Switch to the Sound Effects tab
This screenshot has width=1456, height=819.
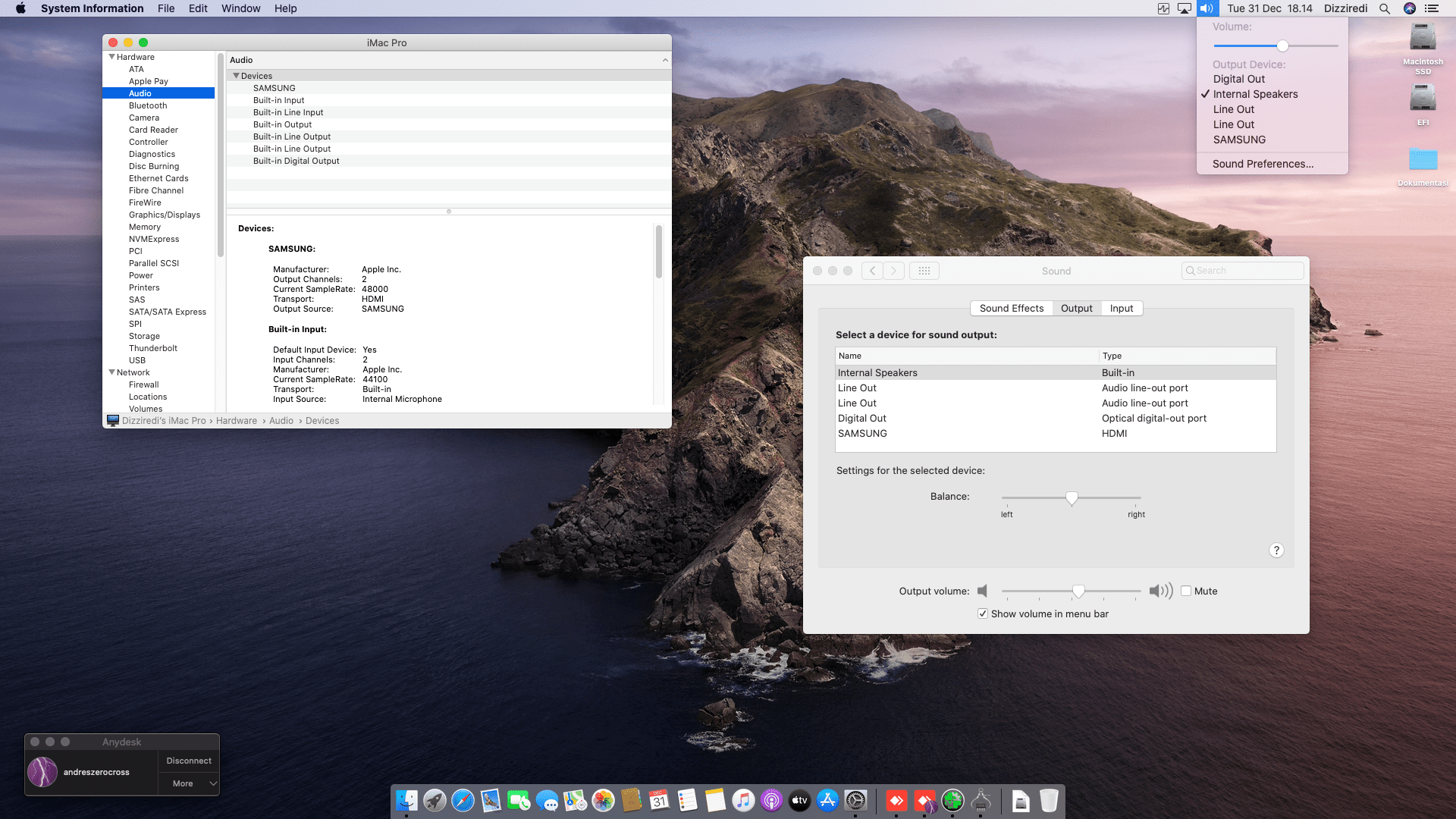point(1011,309)
